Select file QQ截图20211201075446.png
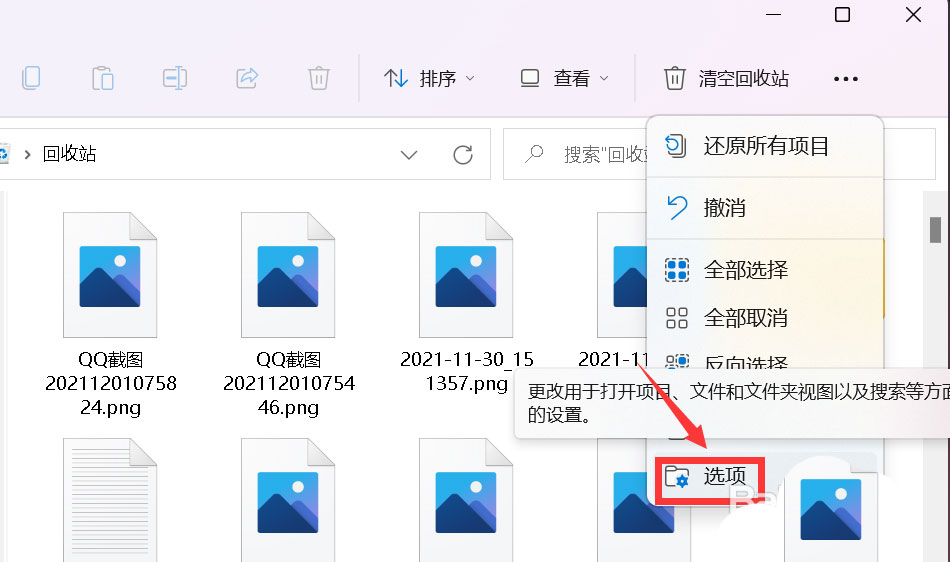The height and width of the screenshot is (562, 950). click(x=288, y=314)
